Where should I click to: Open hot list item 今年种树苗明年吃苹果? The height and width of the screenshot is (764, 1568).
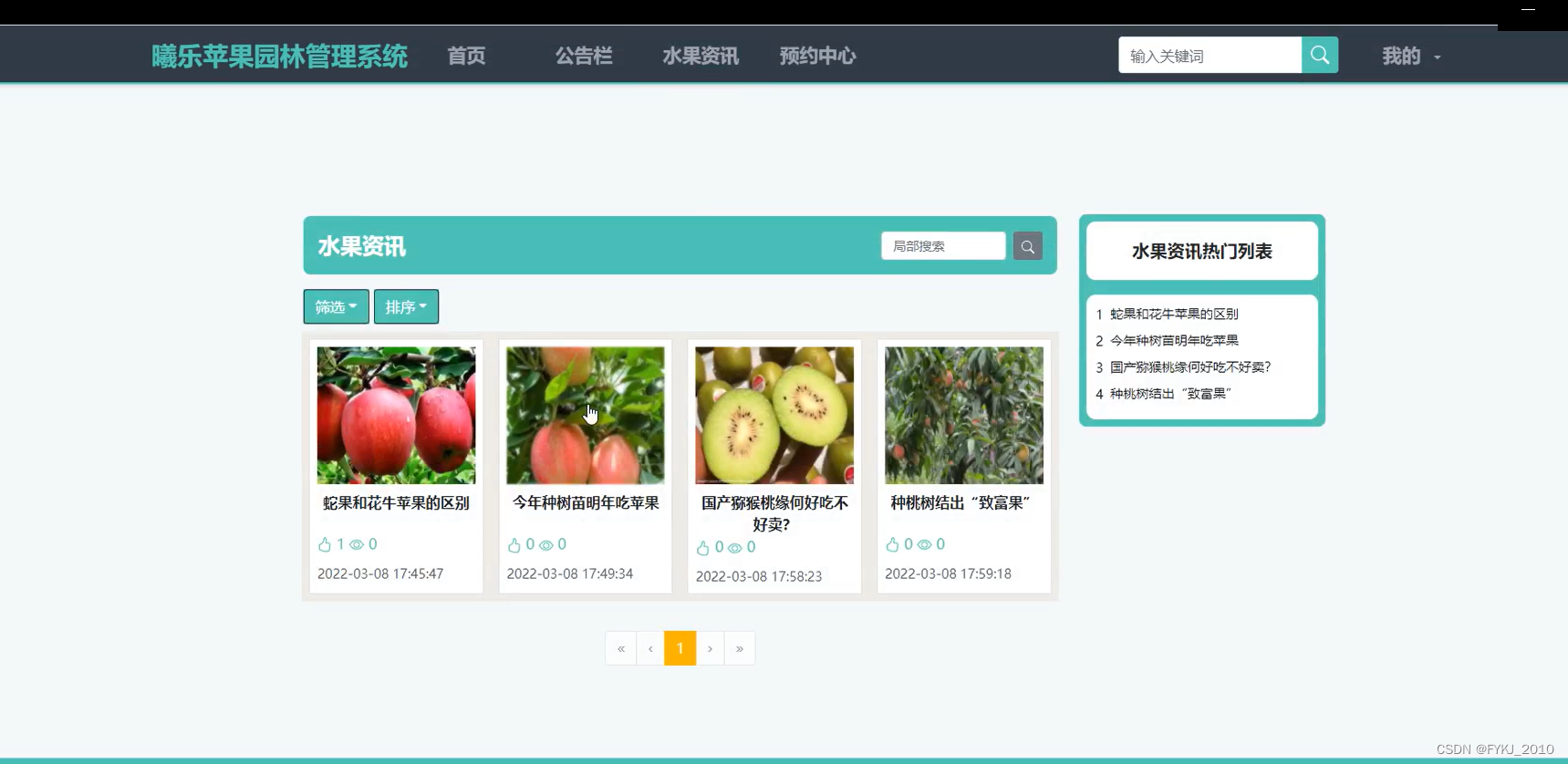click(x=1174, y=340)
